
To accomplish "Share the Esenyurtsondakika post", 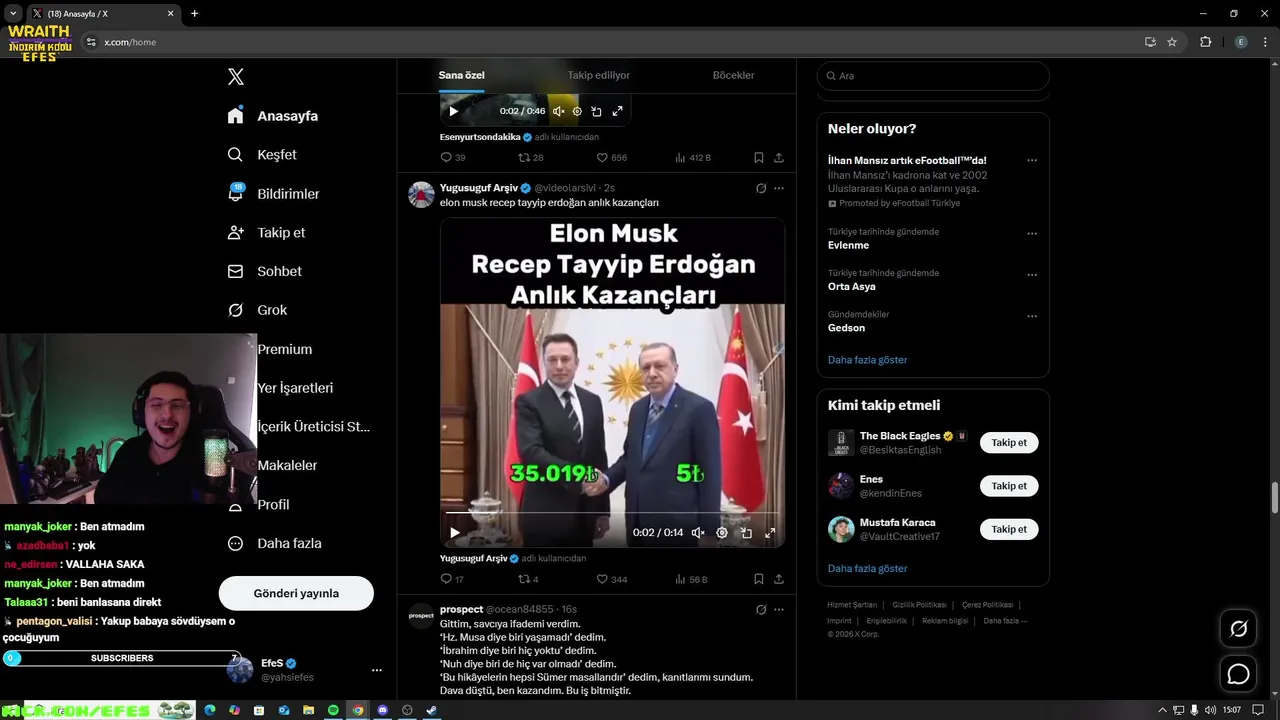I will [x=779, y=158].
